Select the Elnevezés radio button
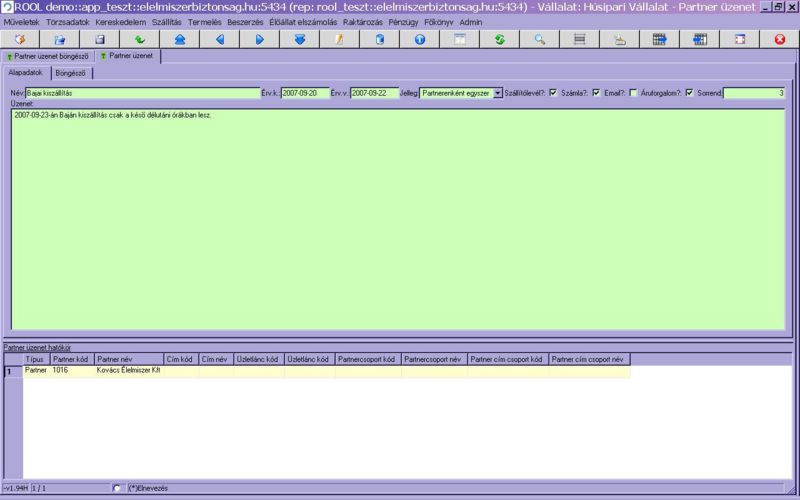The image size is (800, 500). 118,488
